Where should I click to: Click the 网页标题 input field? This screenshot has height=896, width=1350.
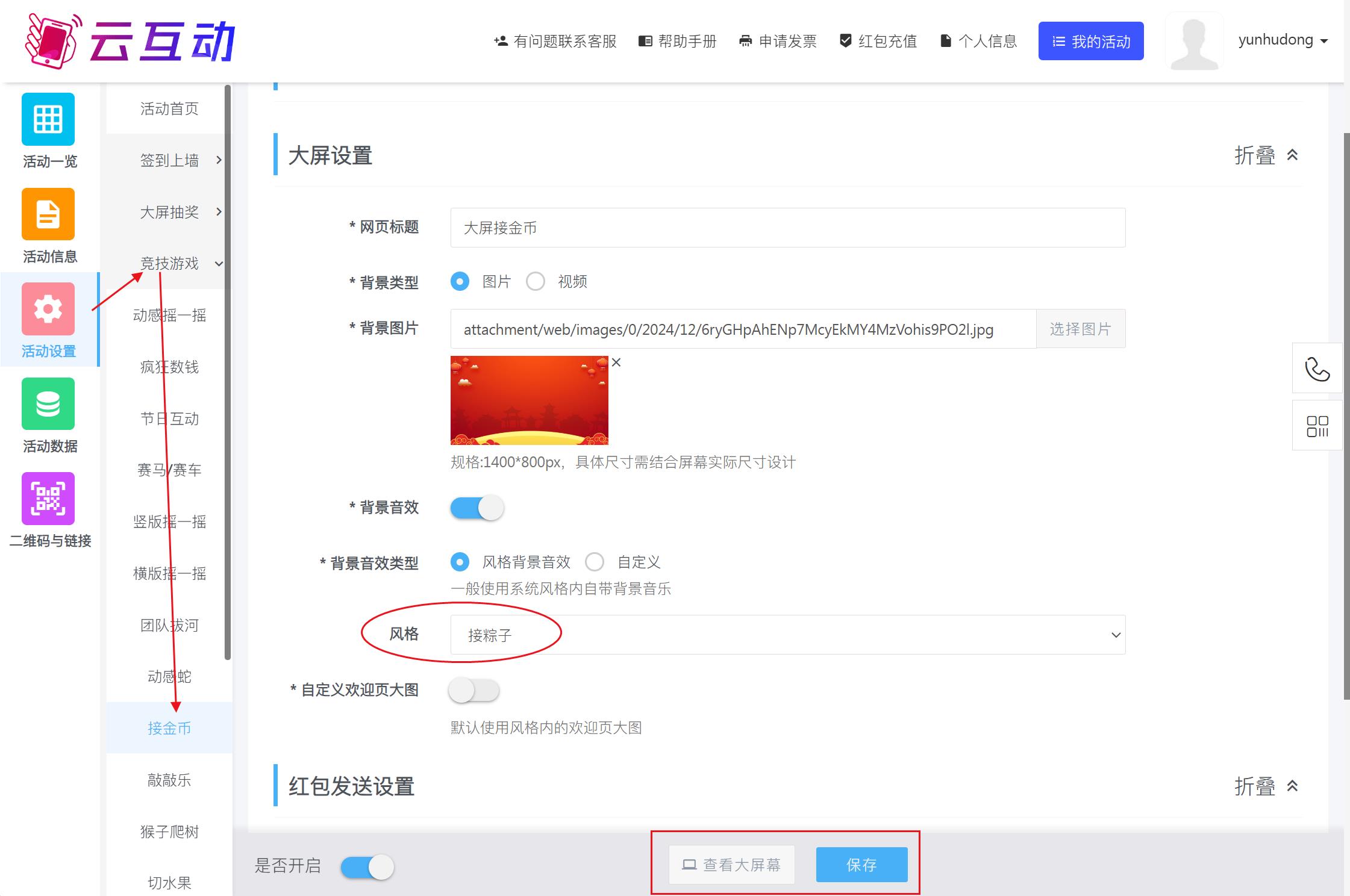pyautogui.click(x=787, y=228)
